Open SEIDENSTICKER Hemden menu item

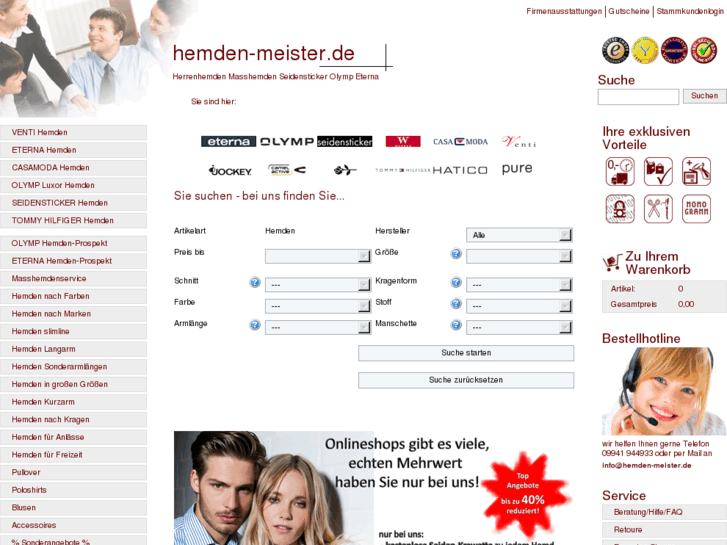73,203
